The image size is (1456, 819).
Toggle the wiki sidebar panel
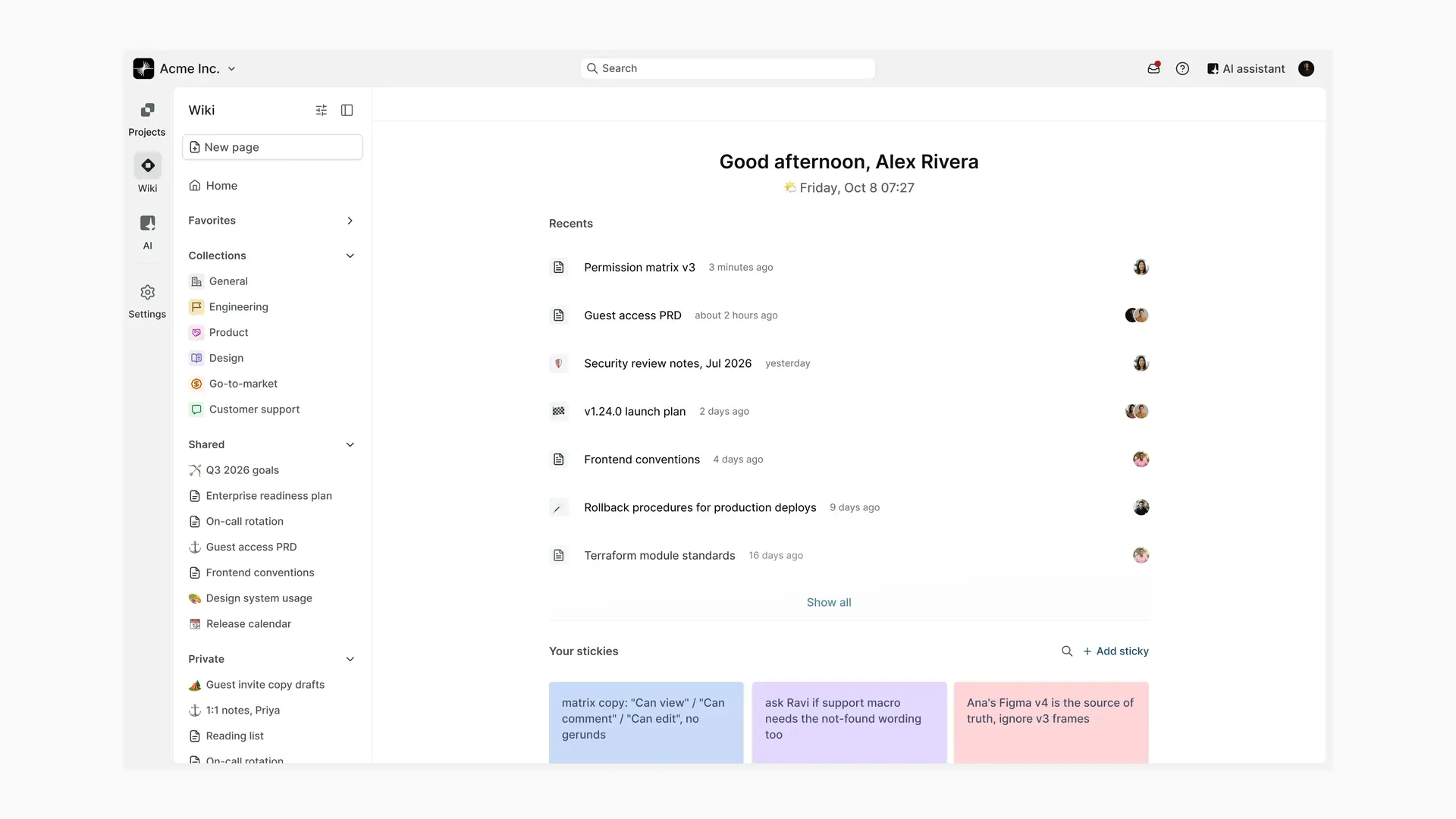(x=347, y=110)
